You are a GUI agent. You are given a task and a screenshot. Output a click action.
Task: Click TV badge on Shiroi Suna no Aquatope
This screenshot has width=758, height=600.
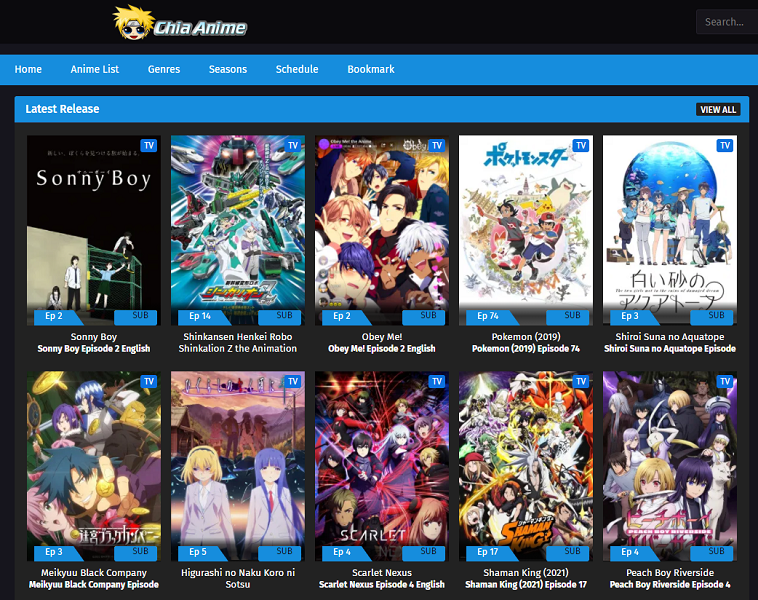click(725, 146)
